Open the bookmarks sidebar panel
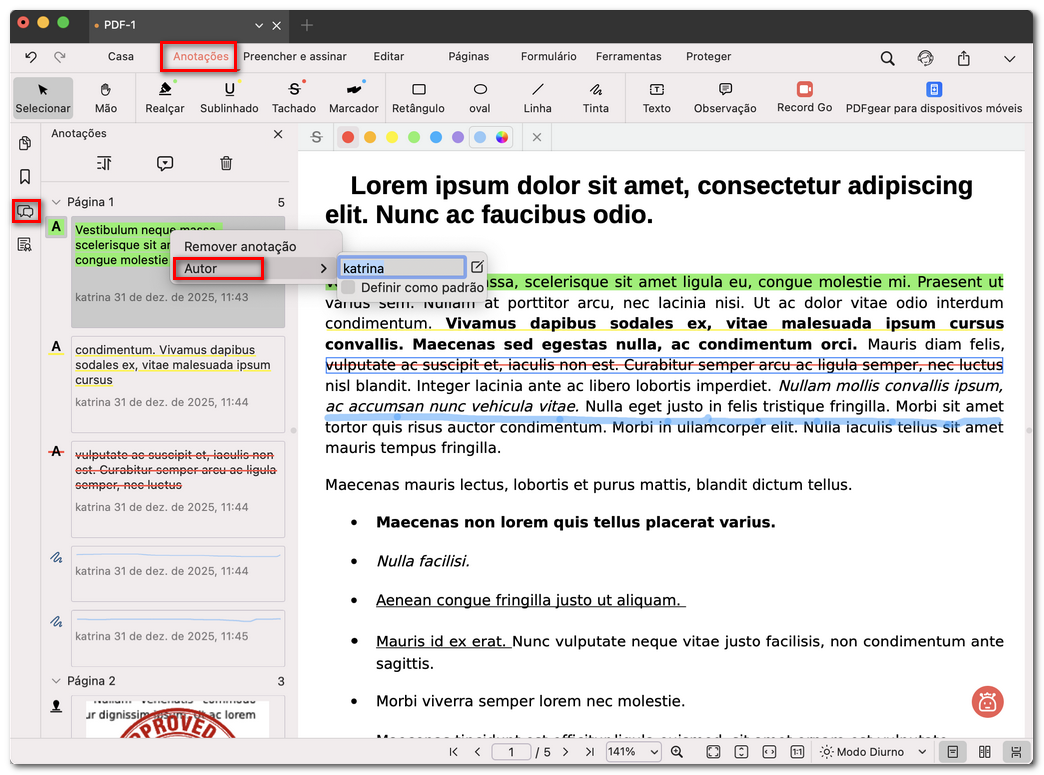Viewport: 1044px width, 775px height. [x=25, y=177]
